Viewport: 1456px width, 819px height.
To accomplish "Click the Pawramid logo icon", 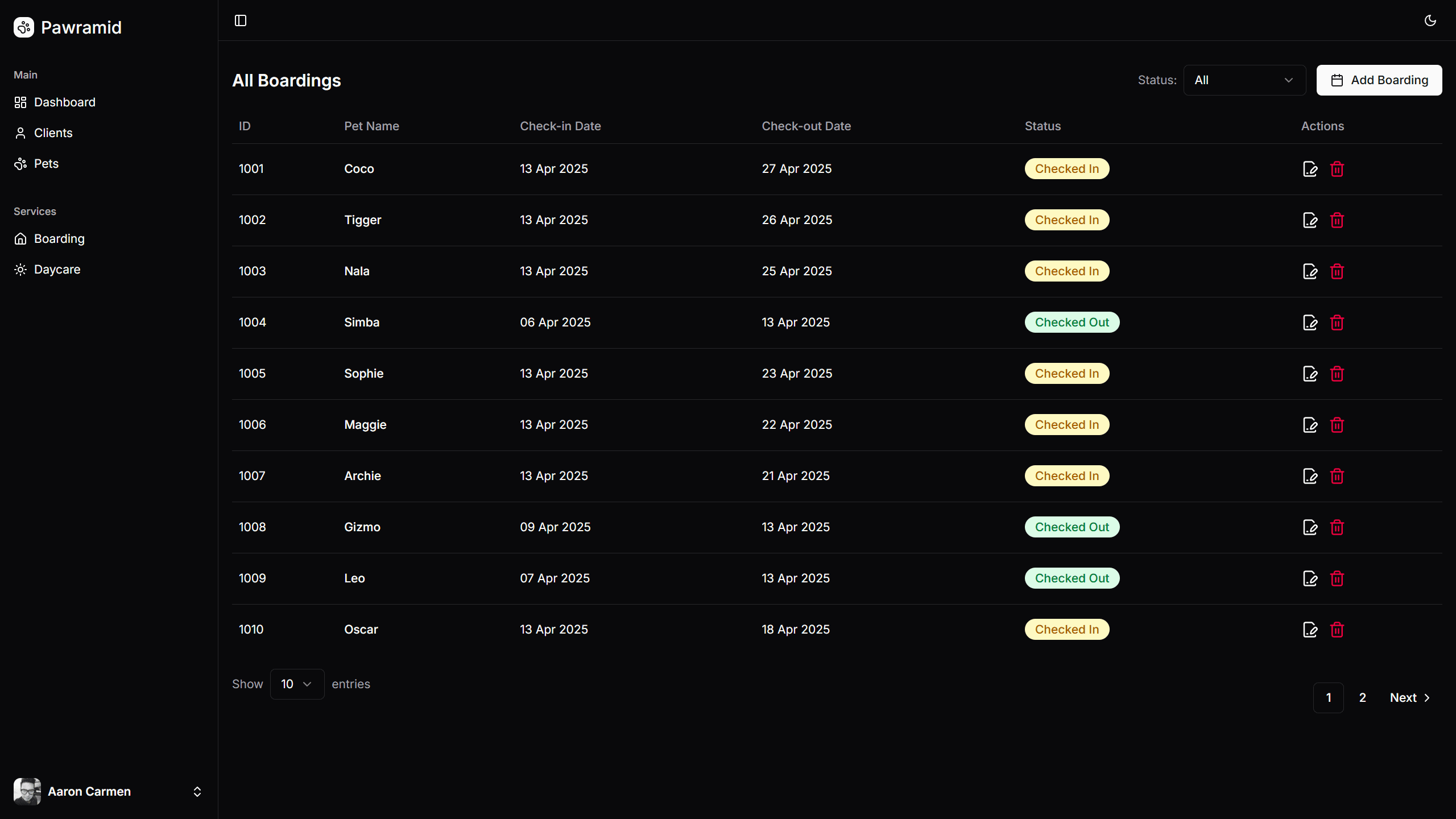I will pos(24,27).
